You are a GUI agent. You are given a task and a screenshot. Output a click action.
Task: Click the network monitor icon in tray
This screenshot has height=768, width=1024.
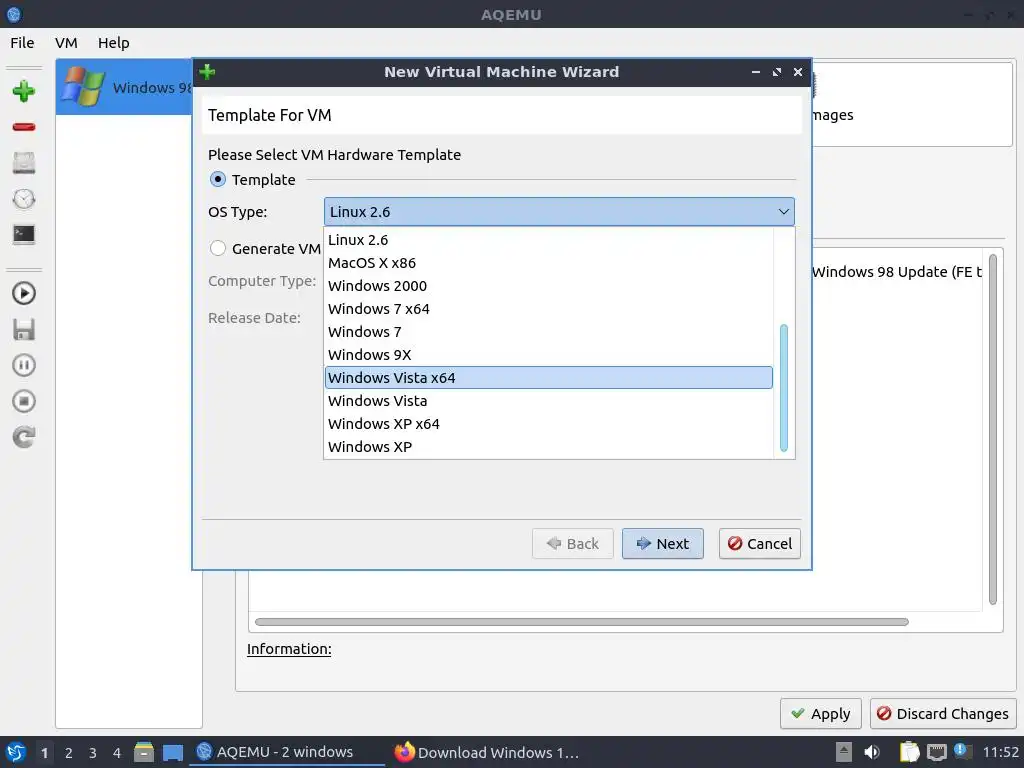[x=936, y=752]
